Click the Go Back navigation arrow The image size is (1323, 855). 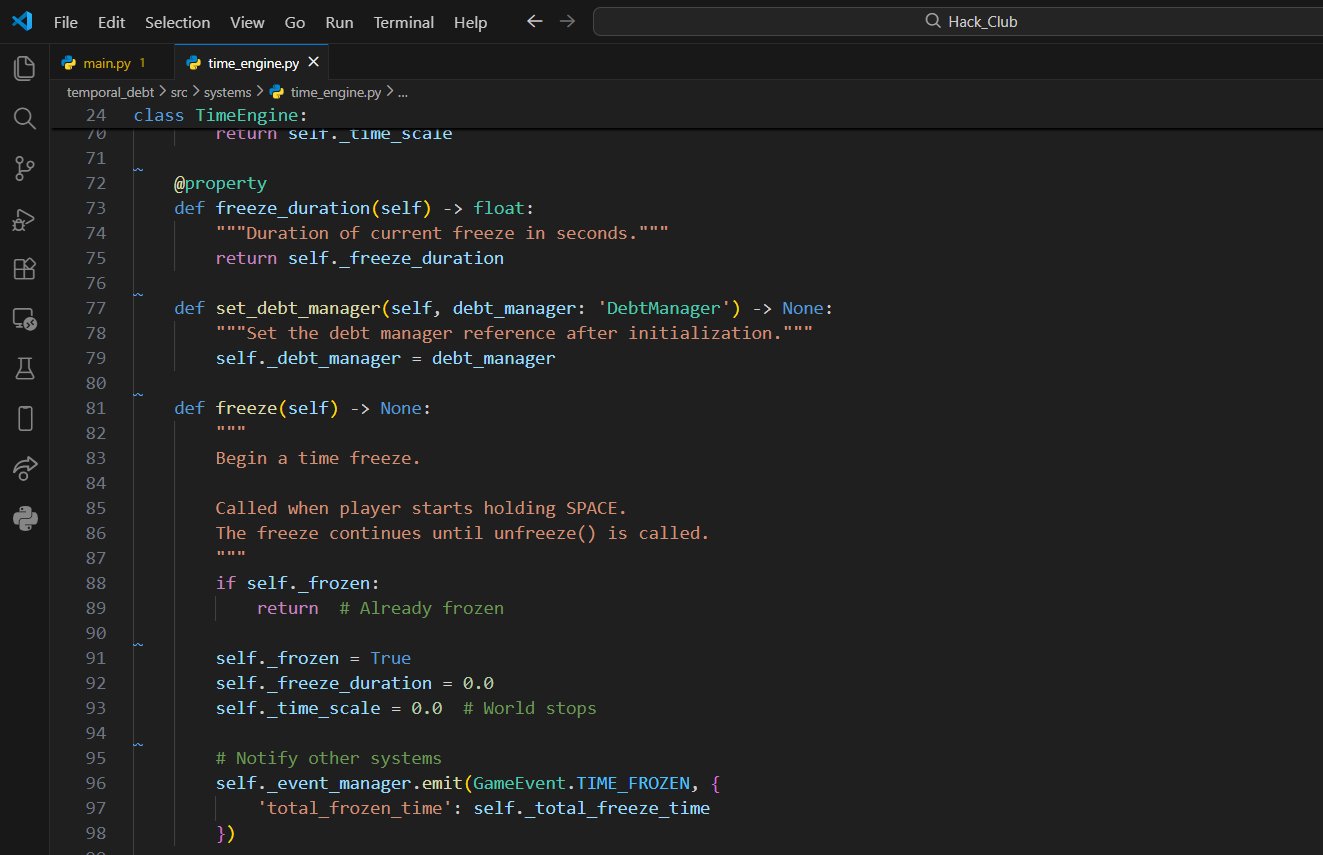click(535, 21)
